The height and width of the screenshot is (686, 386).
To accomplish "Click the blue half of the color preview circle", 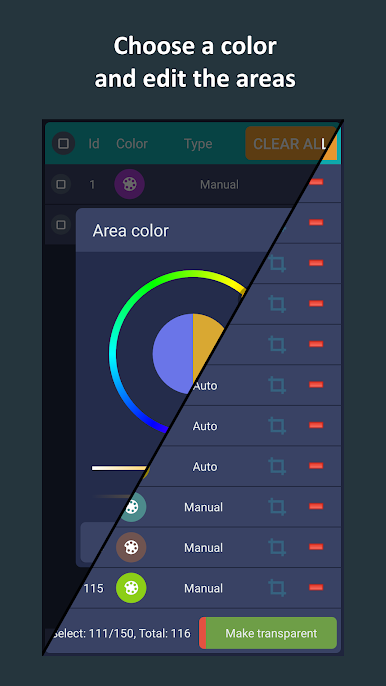I will tap(173, 354).
